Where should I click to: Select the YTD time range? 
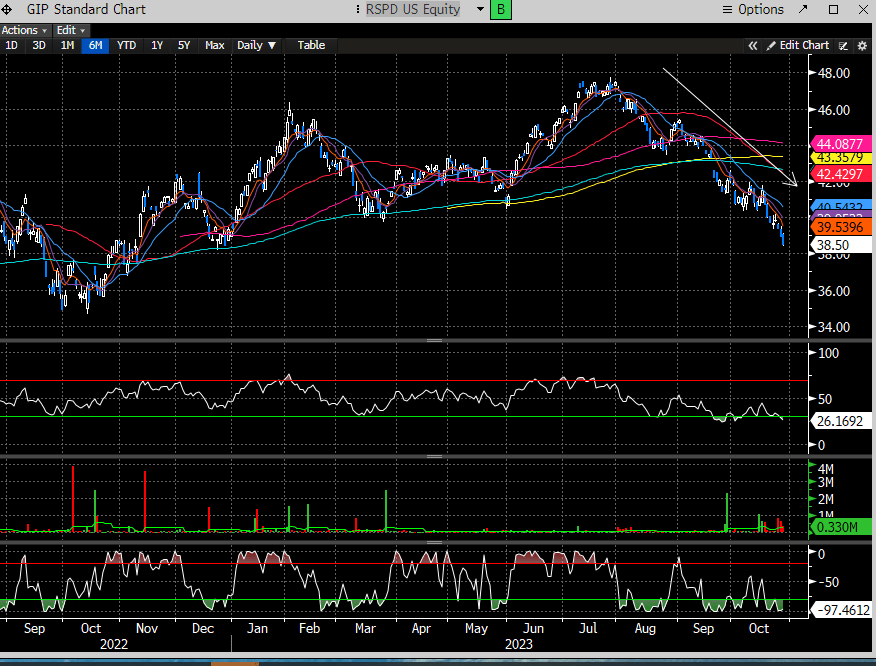tap(126, 45)
